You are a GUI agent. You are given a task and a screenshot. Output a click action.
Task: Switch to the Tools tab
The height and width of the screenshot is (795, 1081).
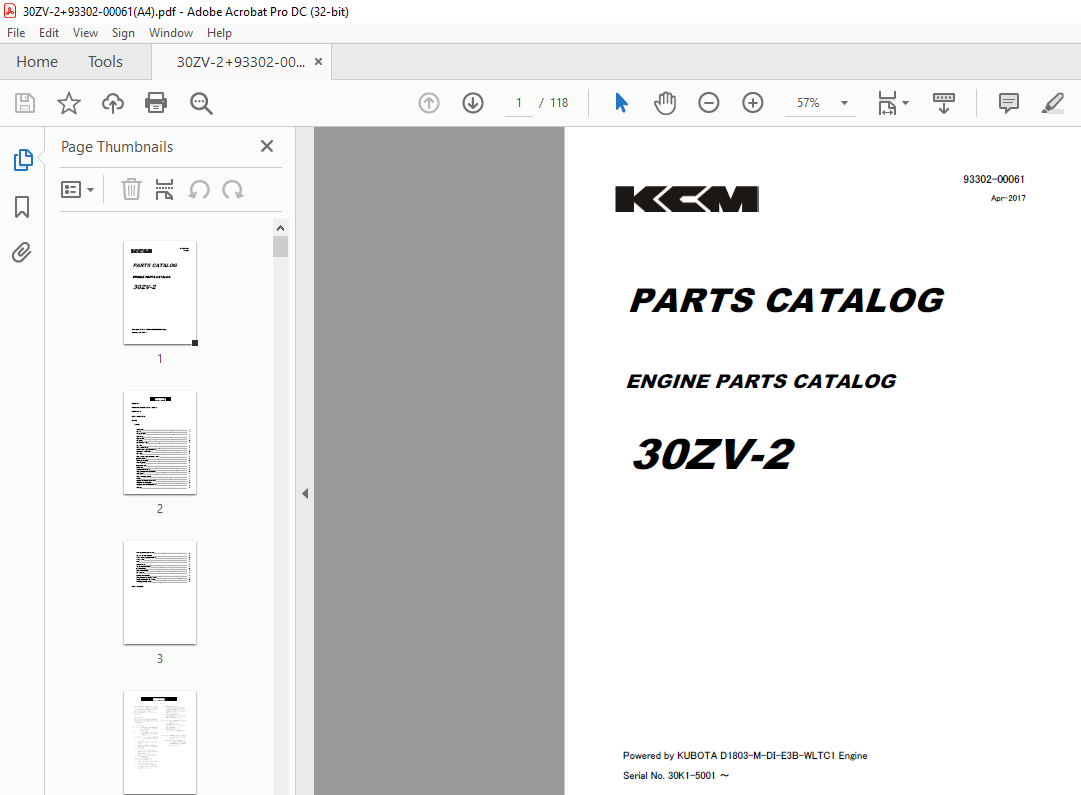(105, 62)
